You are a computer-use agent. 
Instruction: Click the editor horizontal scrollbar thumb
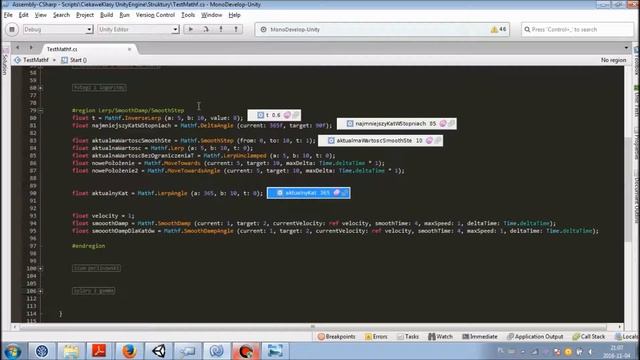[x=312, y=327]
